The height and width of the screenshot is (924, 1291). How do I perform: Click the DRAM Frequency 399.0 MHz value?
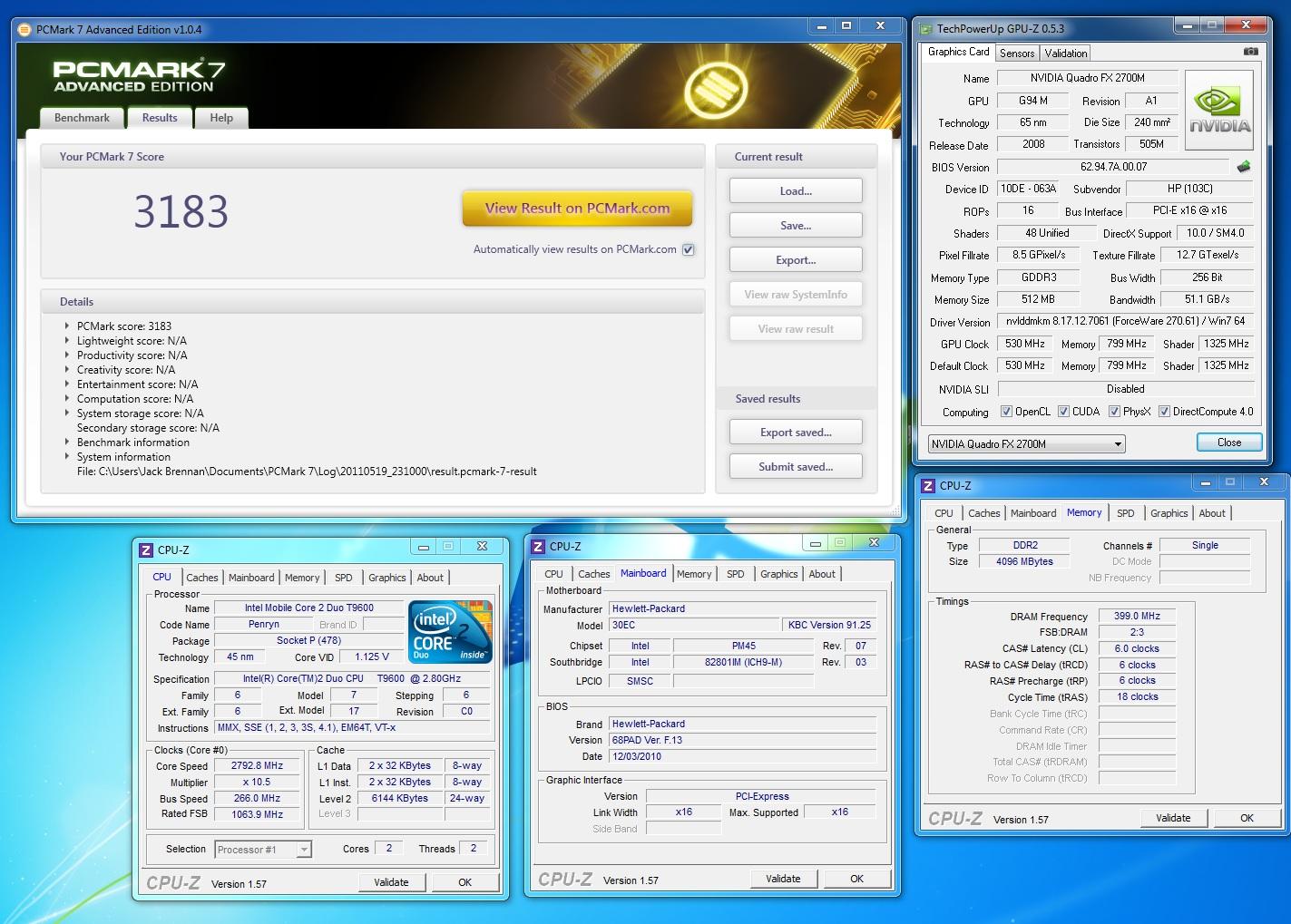[1137, 616]
